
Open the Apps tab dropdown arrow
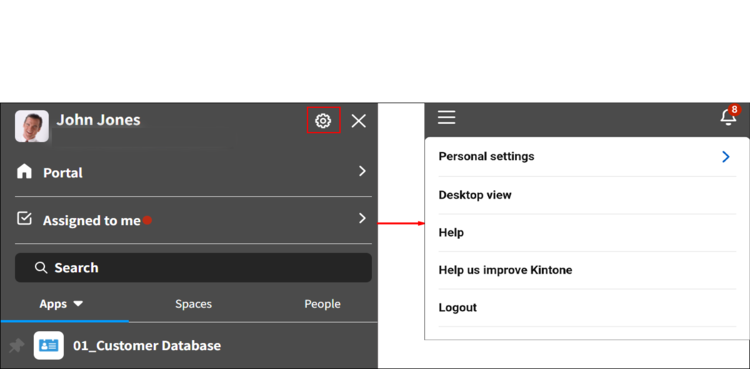(x=78, y=304)
